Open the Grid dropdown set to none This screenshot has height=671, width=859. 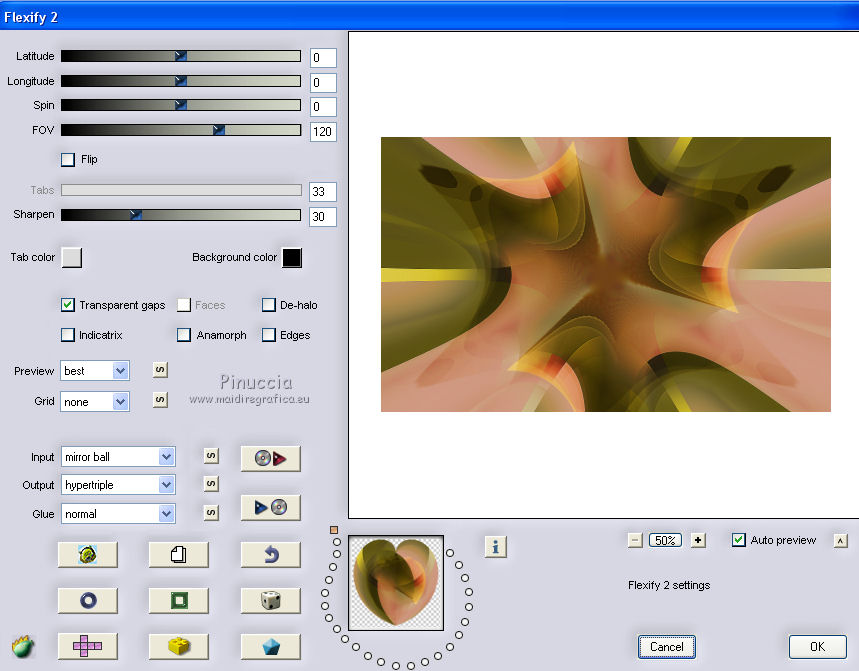95,402
